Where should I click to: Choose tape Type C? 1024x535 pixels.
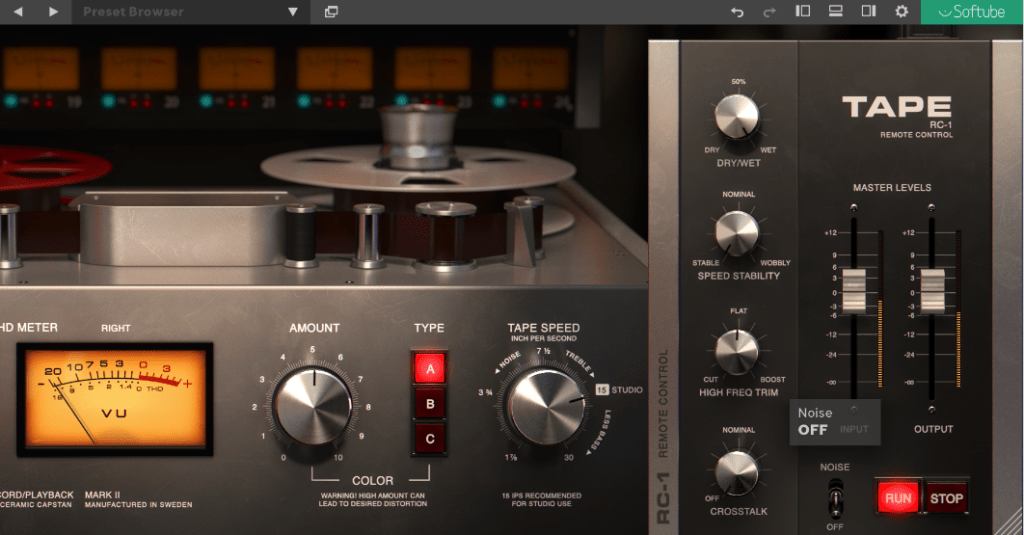click(x=431, y=437)
